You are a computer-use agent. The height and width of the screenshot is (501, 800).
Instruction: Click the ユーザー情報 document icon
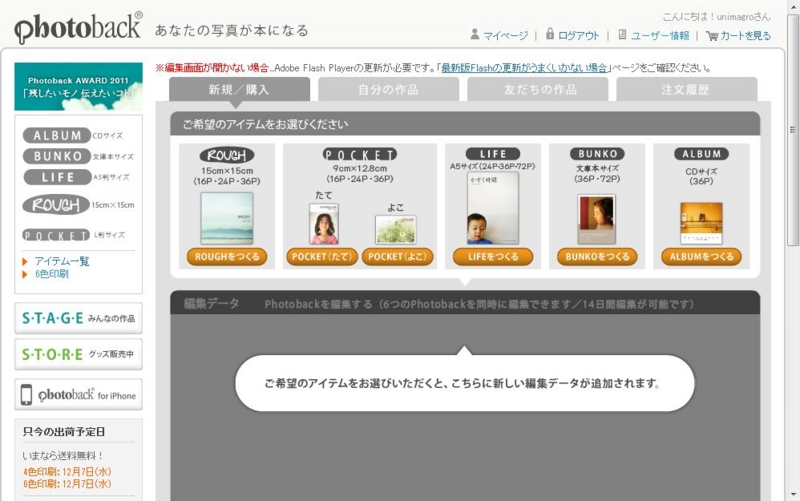[x=622, y=34]
